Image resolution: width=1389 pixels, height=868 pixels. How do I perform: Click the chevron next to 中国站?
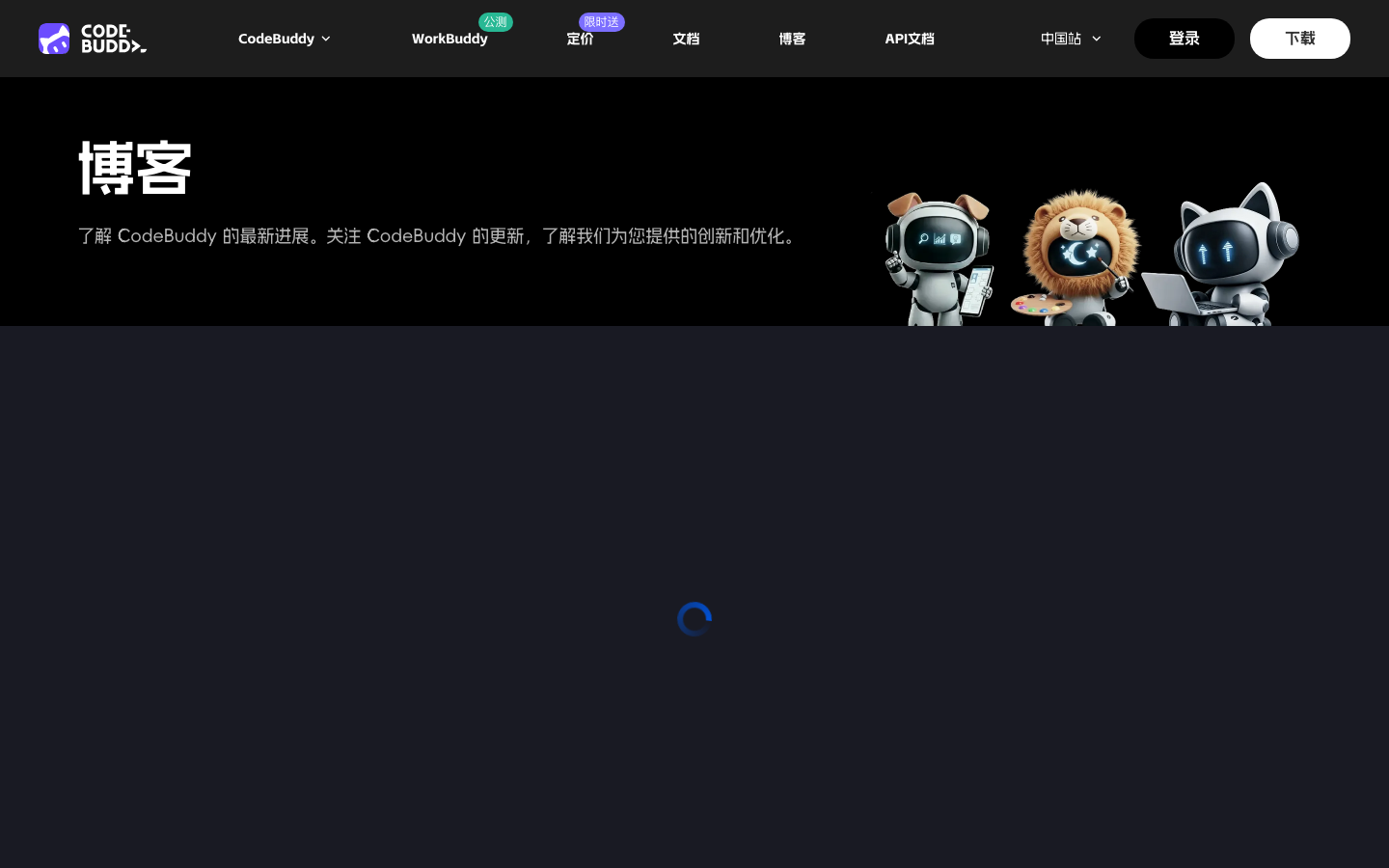coord(1096,39)
